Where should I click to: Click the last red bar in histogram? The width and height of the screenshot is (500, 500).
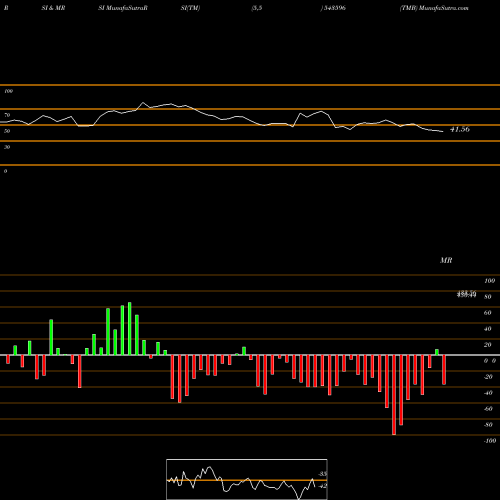(444, 370)
